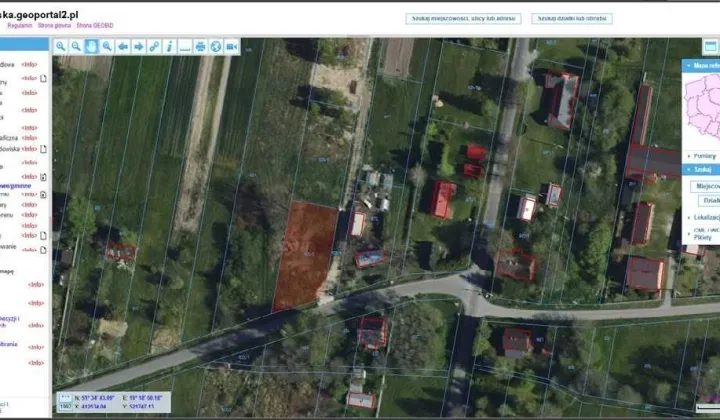This screenshot has width=720, height=420.
Task: Click the locked document icon below 'dowiska' row
Action: 43,177
